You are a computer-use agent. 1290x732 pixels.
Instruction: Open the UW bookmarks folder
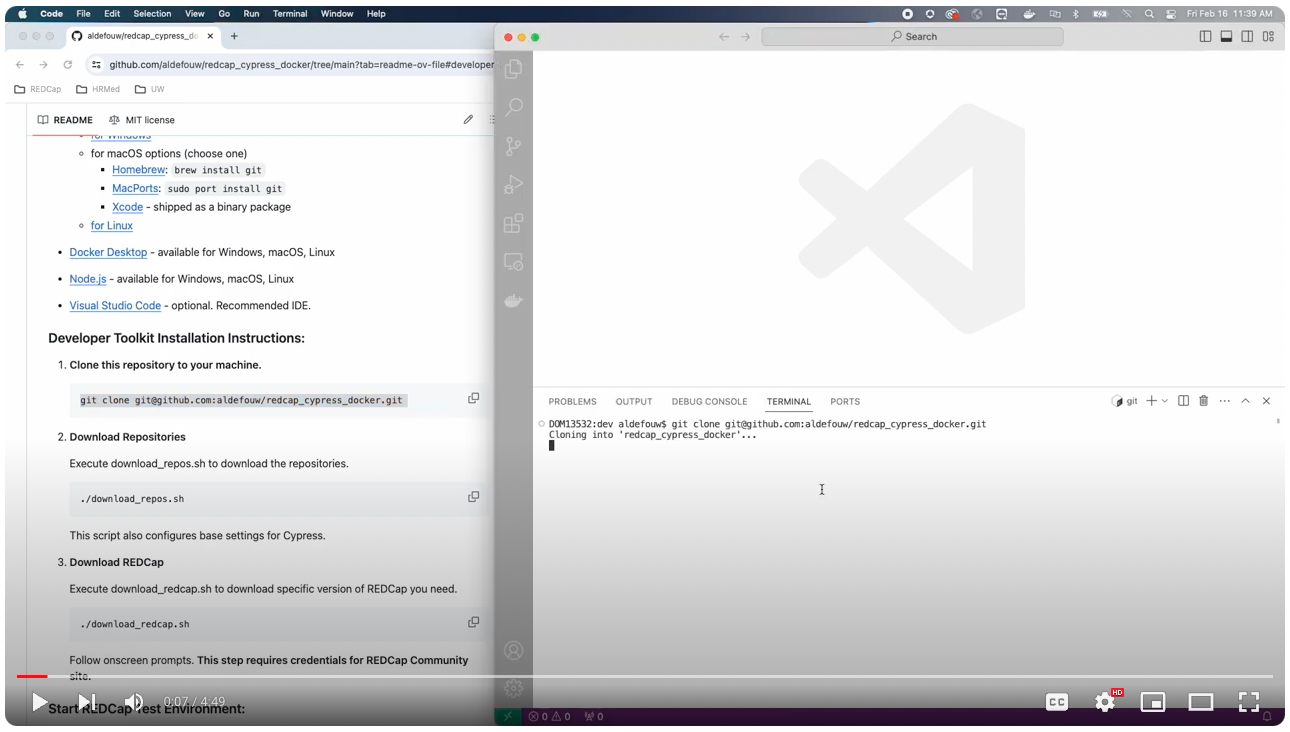[149, 89]
